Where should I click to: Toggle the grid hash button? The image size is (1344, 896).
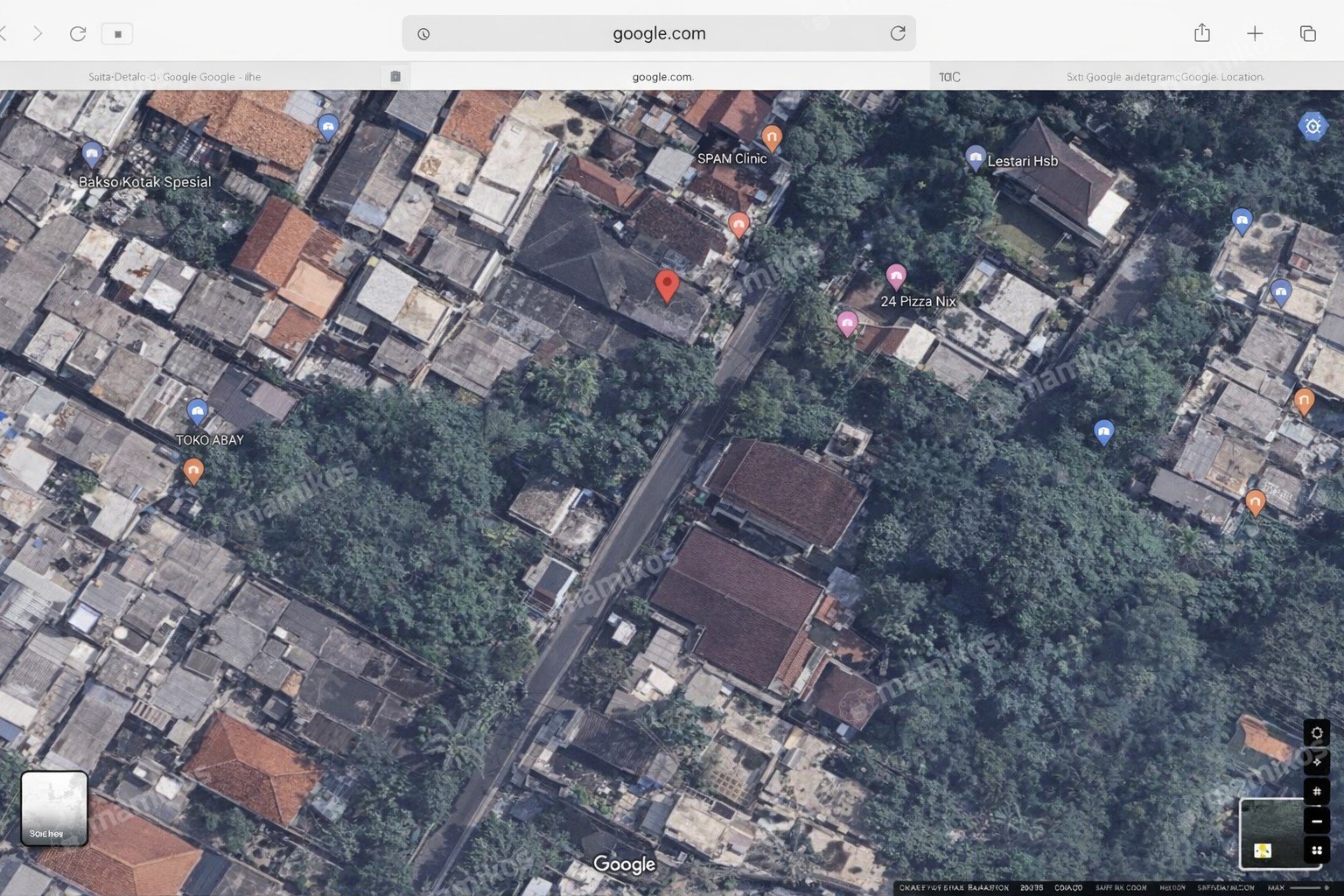pyautogui.click(x=1317, y=791)
